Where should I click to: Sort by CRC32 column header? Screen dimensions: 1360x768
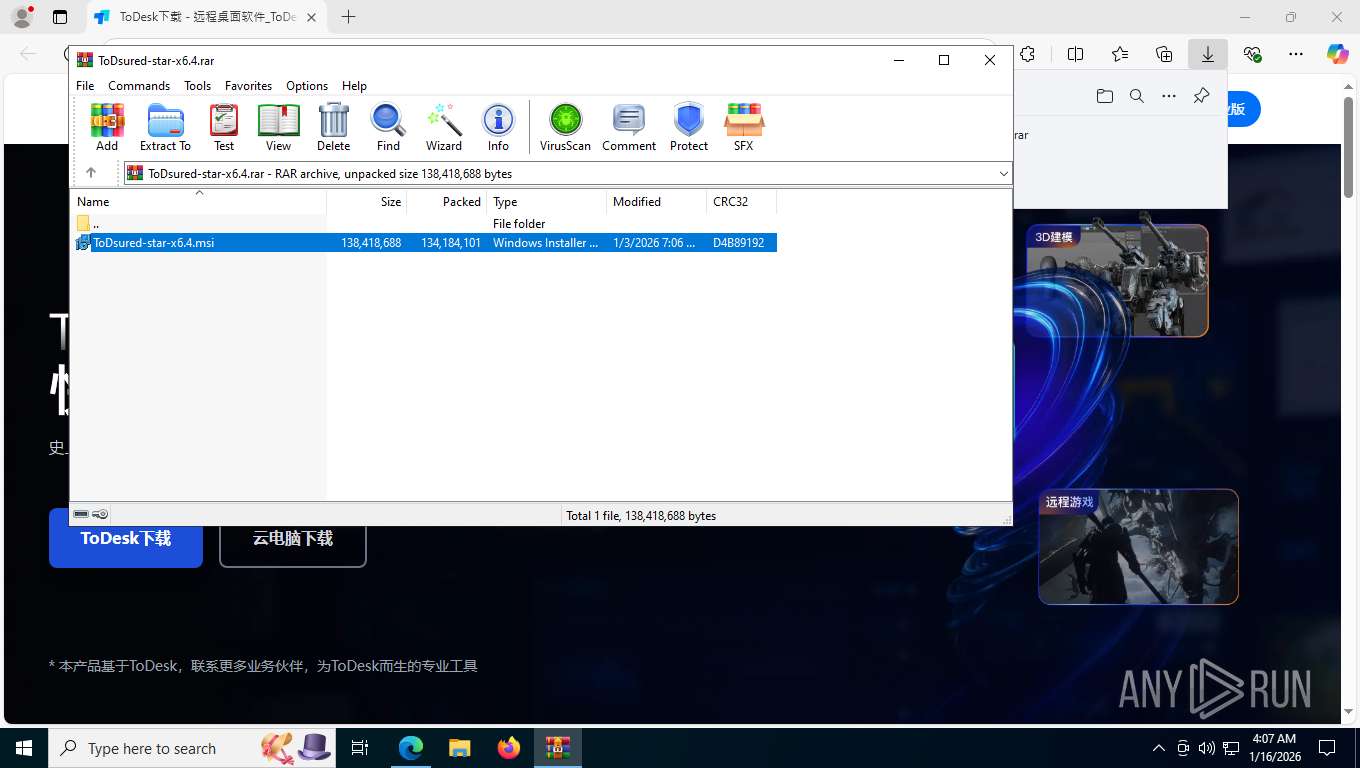click(742, 201)
